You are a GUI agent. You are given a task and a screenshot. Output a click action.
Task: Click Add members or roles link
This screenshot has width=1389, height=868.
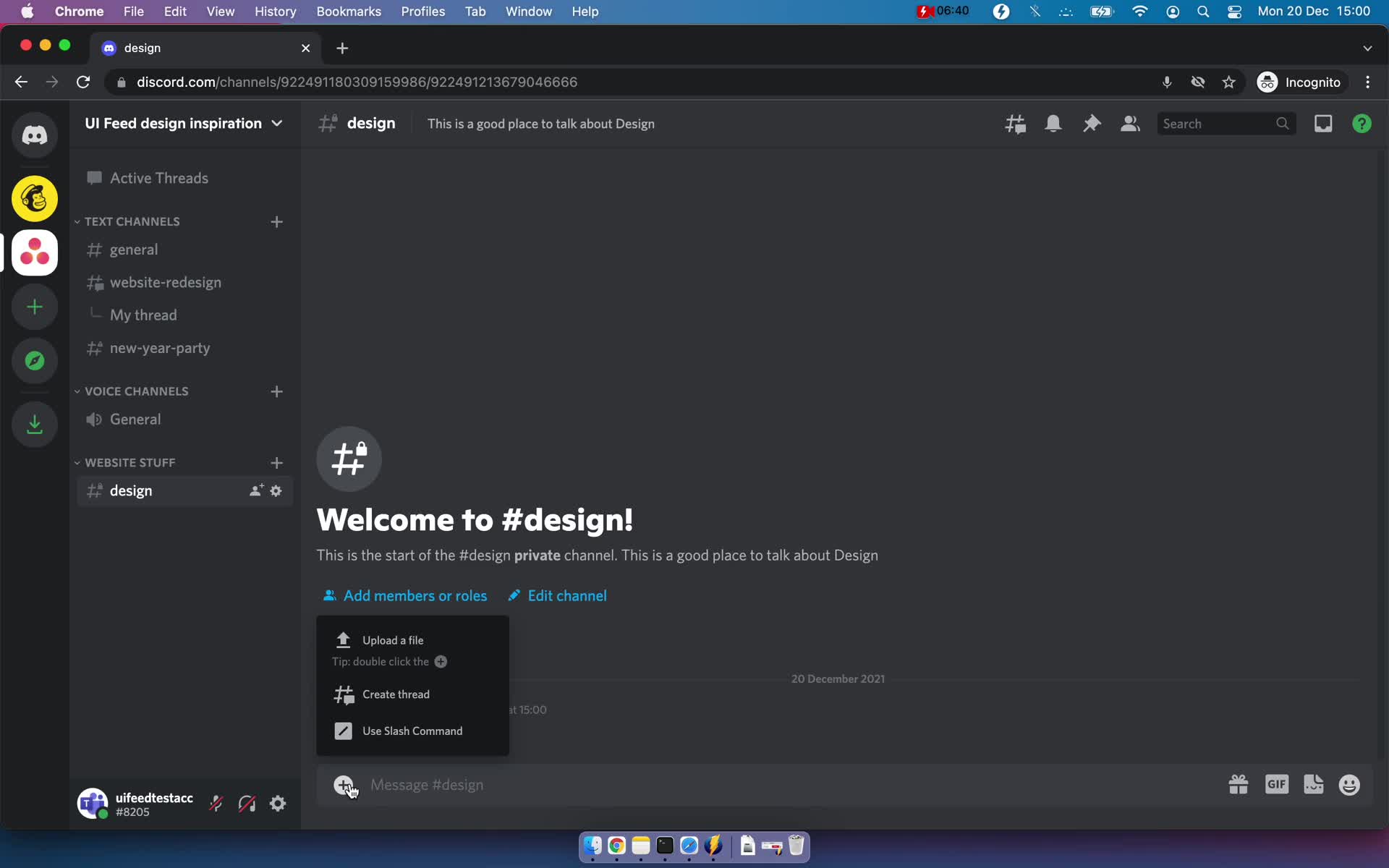click(x=405, y=595)
